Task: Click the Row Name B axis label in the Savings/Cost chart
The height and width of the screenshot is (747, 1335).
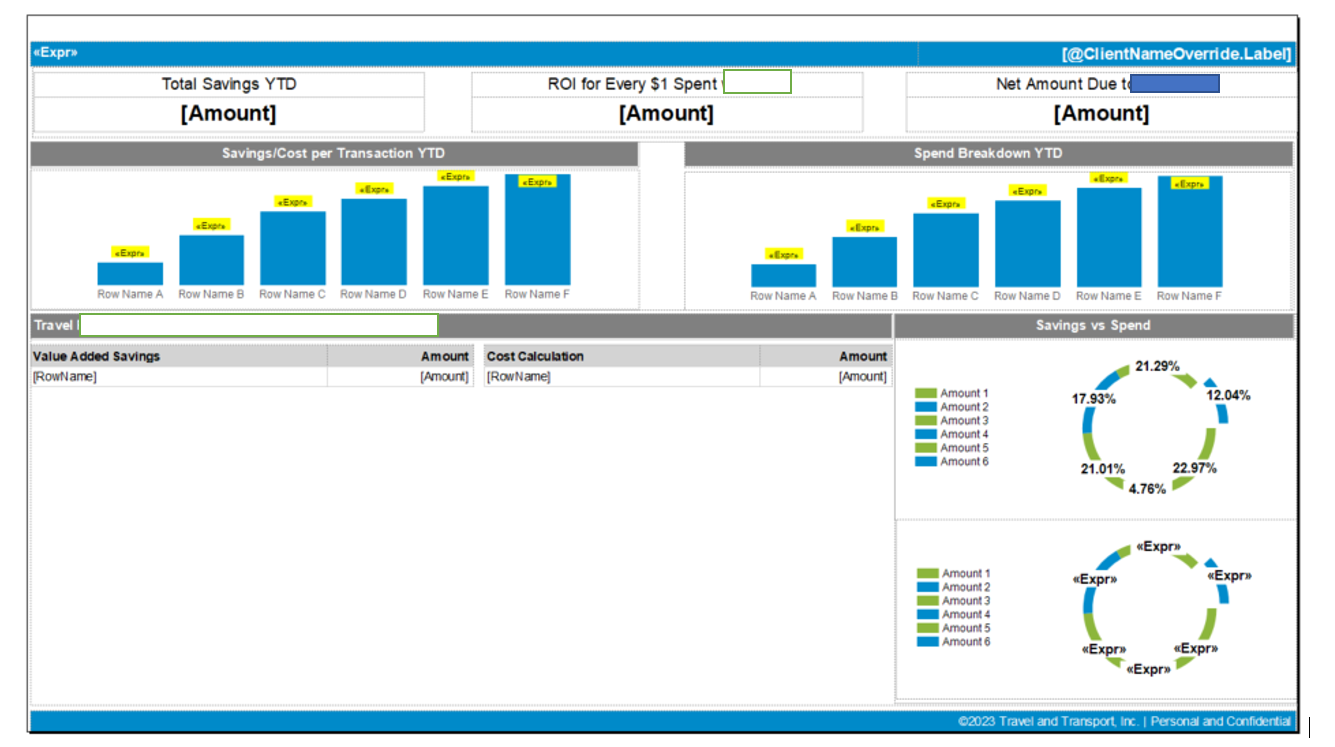Action: click(x=211, y=294)
